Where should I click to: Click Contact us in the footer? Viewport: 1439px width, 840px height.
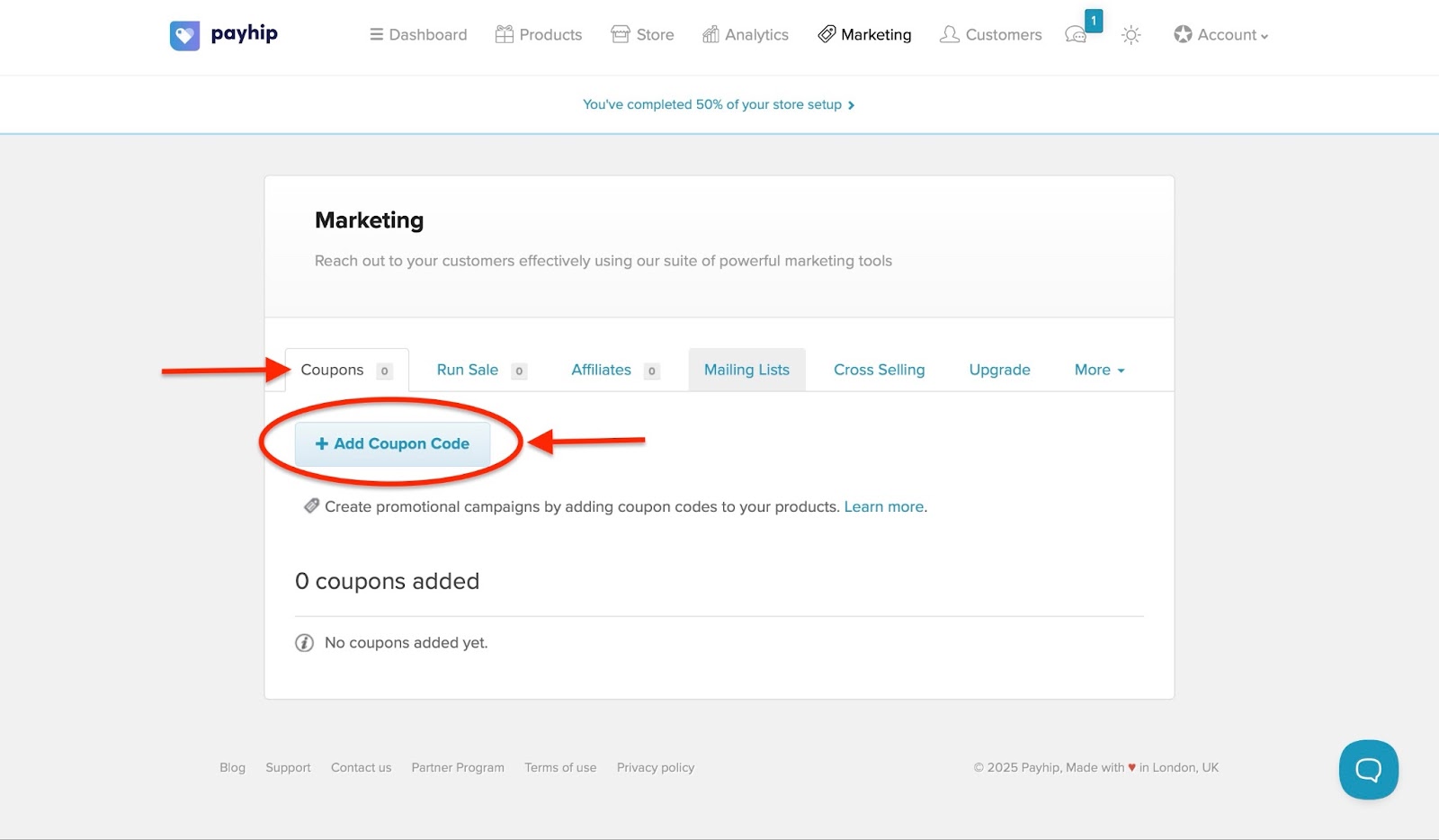click(x=361, y=767)
